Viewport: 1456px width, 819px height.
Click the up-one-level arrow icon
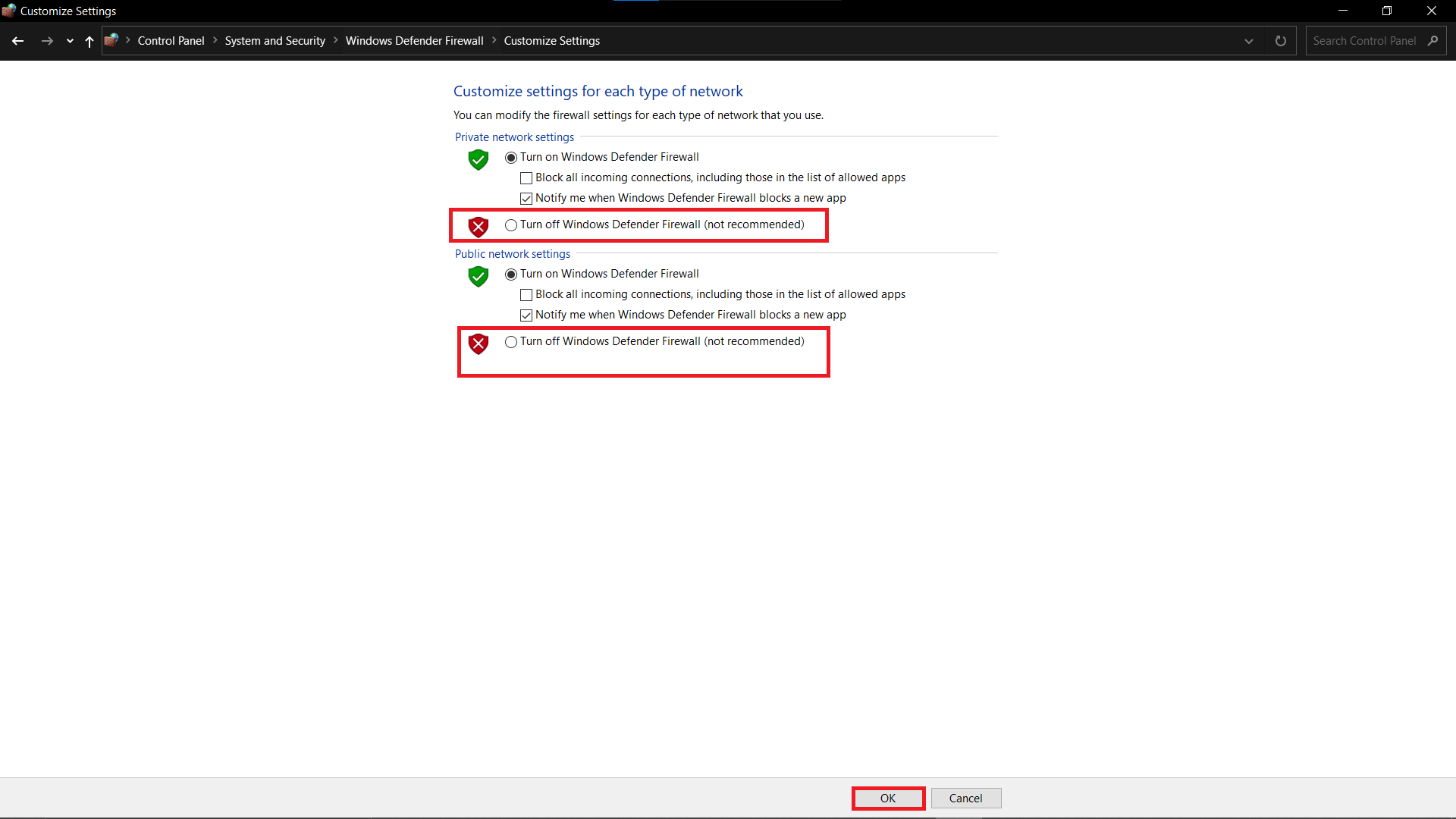(89, 41)
